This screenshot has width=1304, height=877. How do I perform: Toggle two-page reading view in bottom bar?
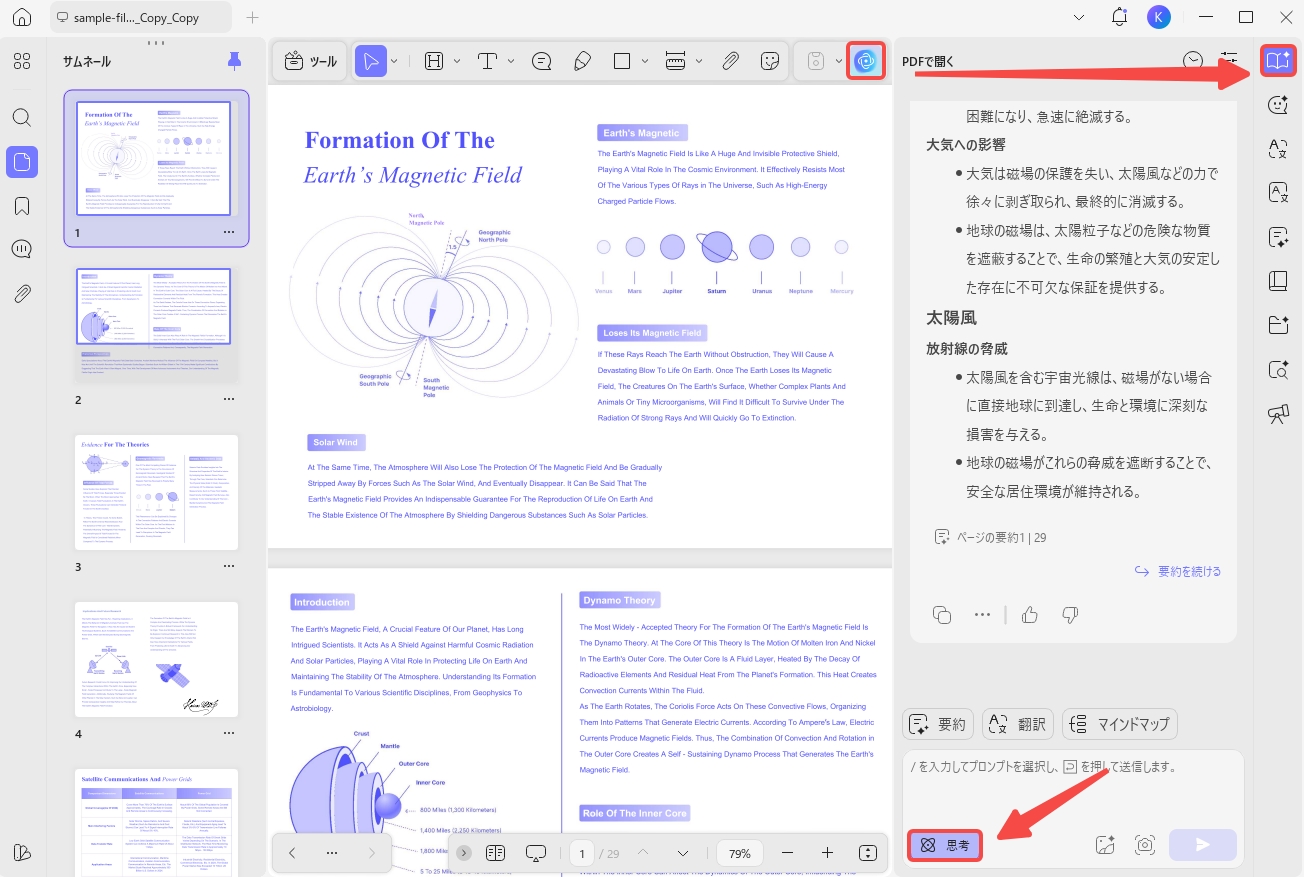[495, 853]
